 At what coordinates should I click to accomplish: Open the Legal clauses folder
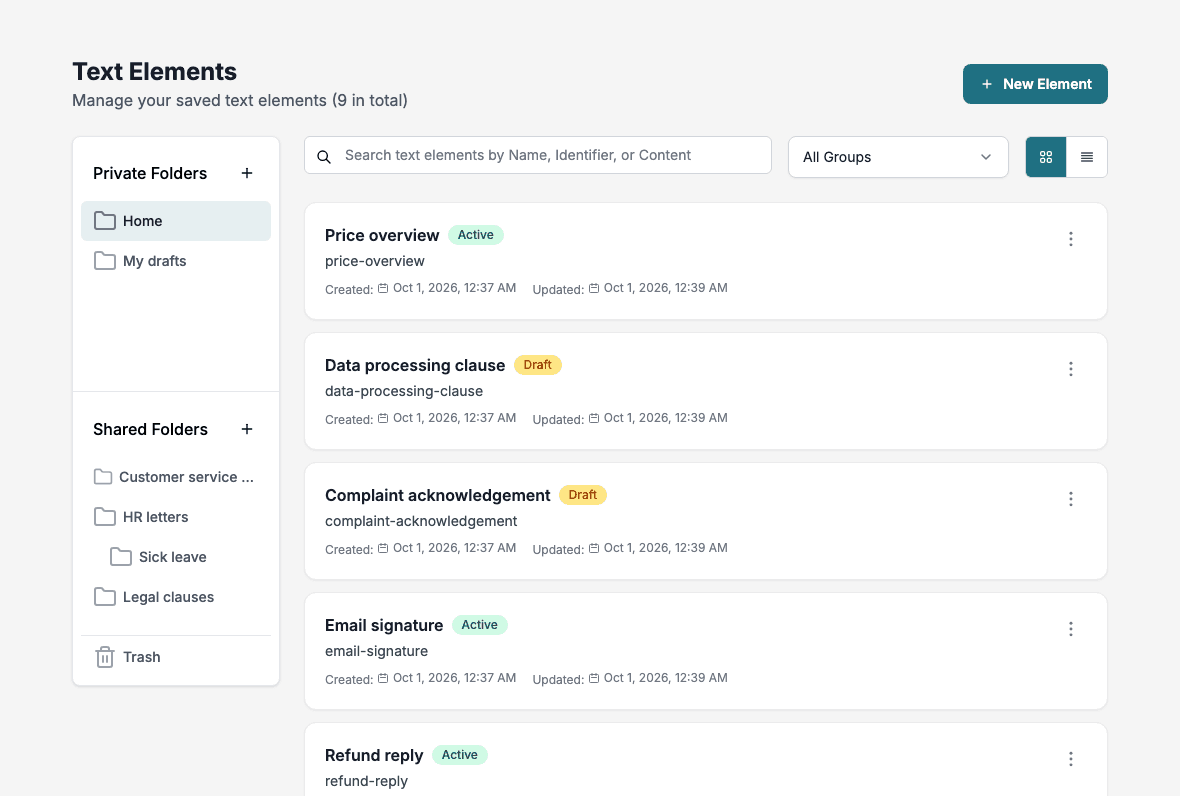176,597
